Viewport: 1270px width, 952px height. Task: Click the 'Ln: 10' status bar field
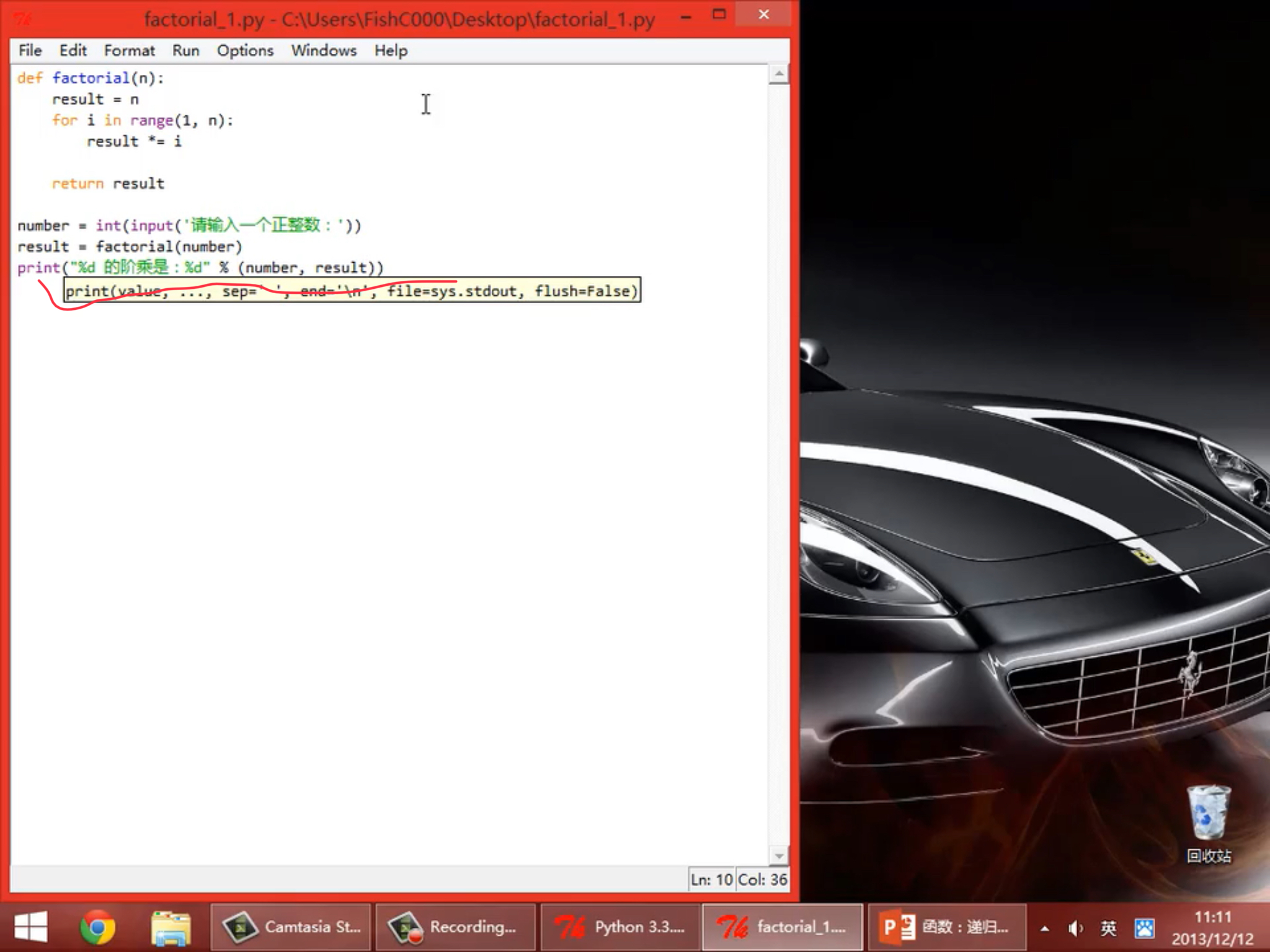[x=712, y=879]
